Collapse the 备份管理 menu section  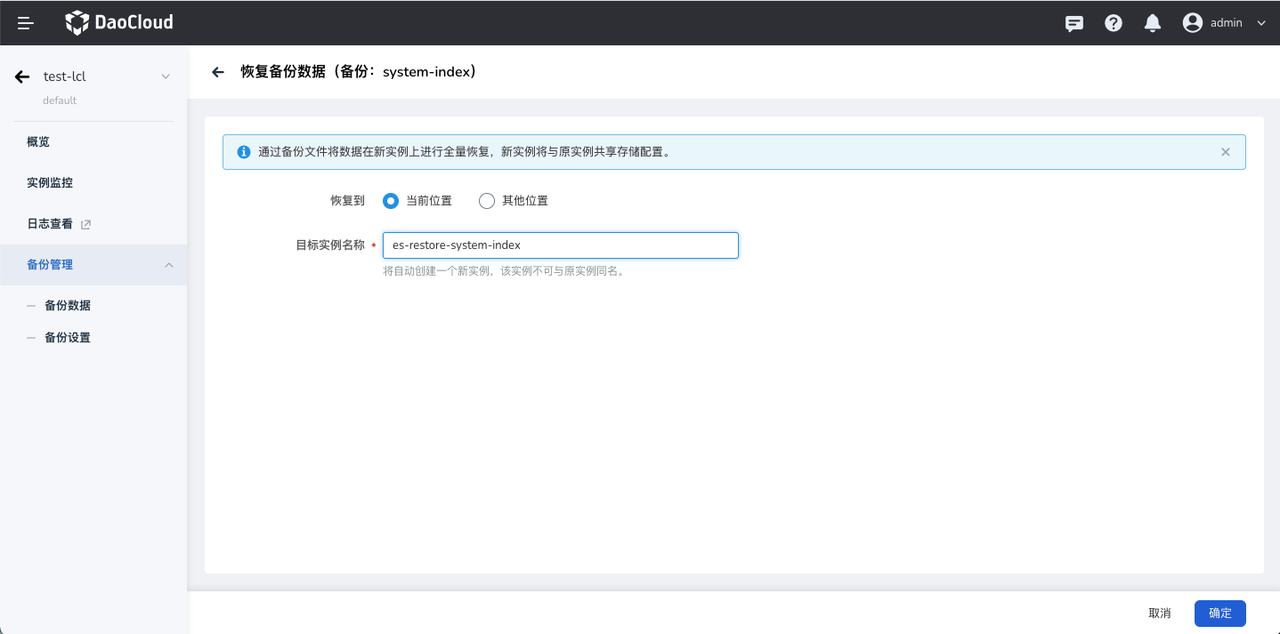(x=168, y=265)
